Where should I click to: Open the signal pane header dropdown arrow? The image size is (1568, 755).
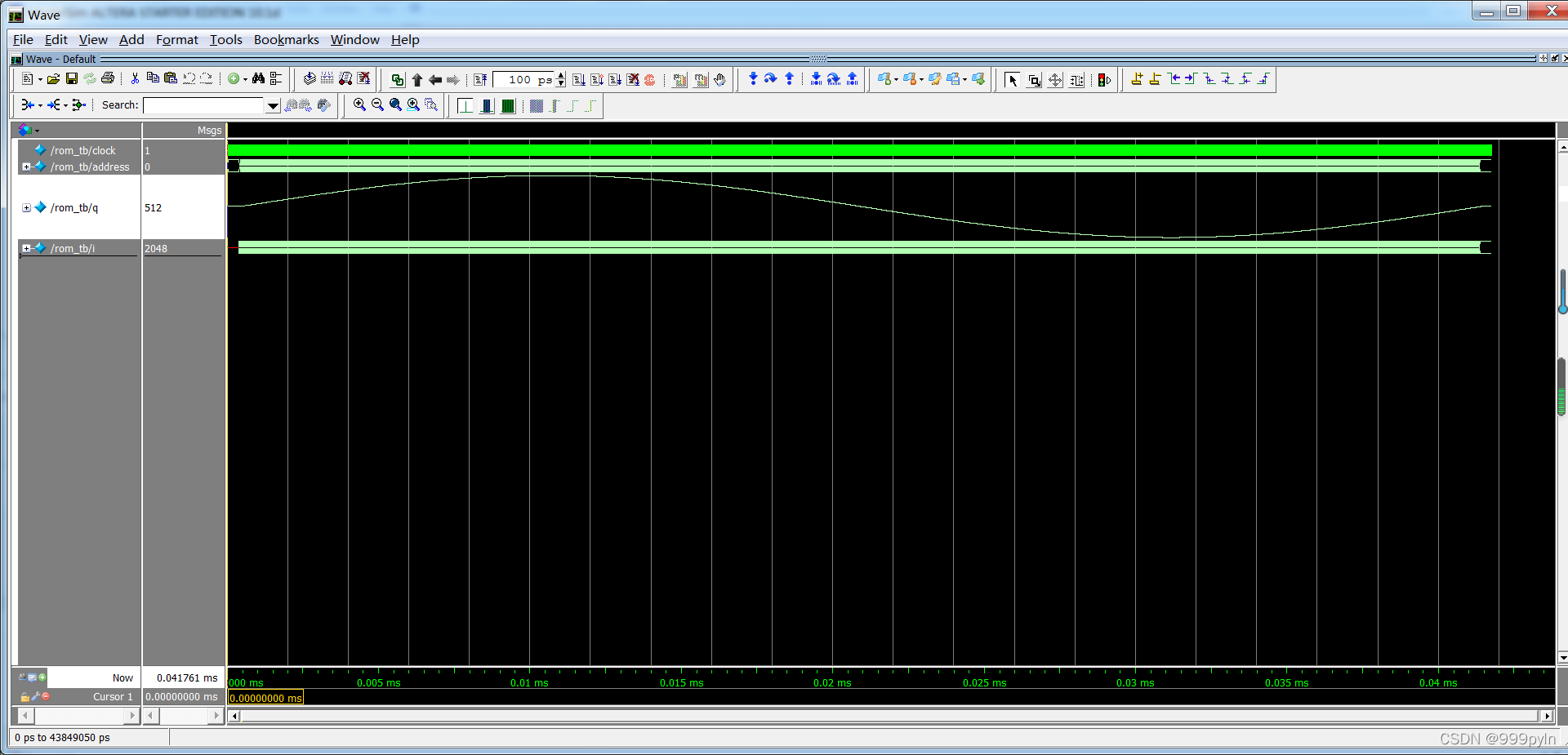pyautogui.click(x=37, y=131)
